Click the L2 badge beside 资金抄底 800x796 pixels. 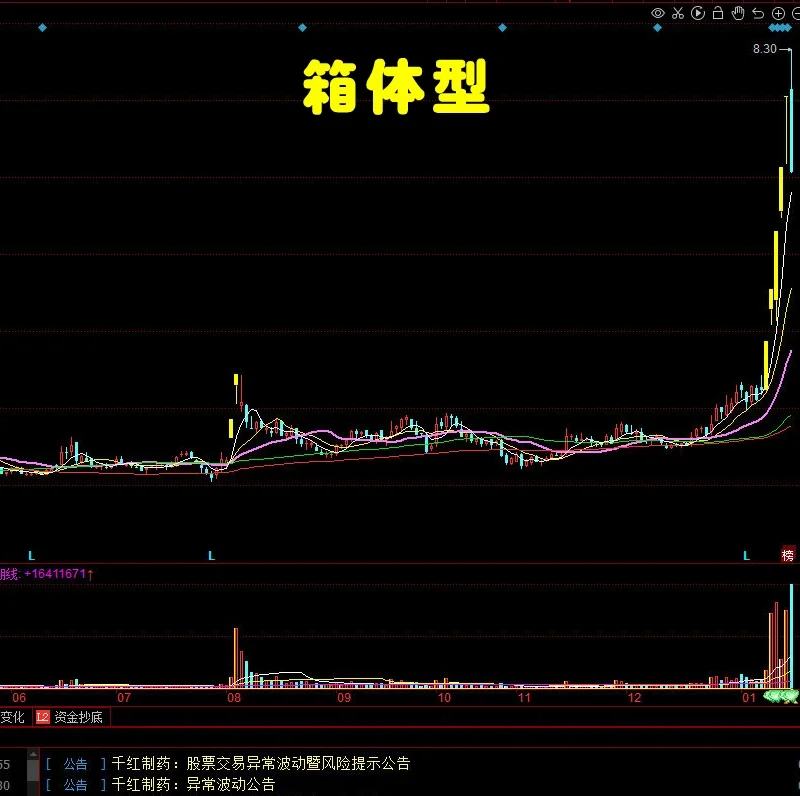pos(43,717)
